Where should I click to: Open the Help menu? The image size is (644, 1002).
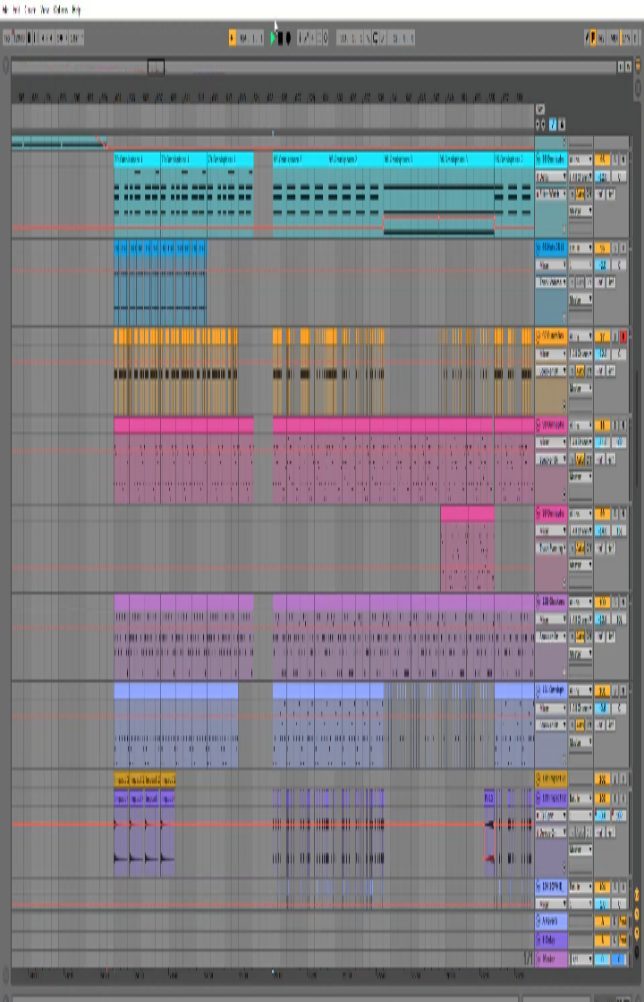tap(76, 9)
